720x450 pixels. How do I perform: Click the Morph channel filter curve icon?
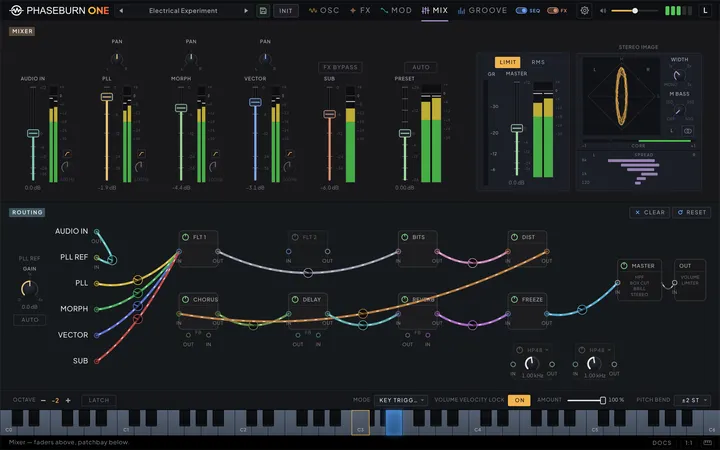[x=215, y=154]
